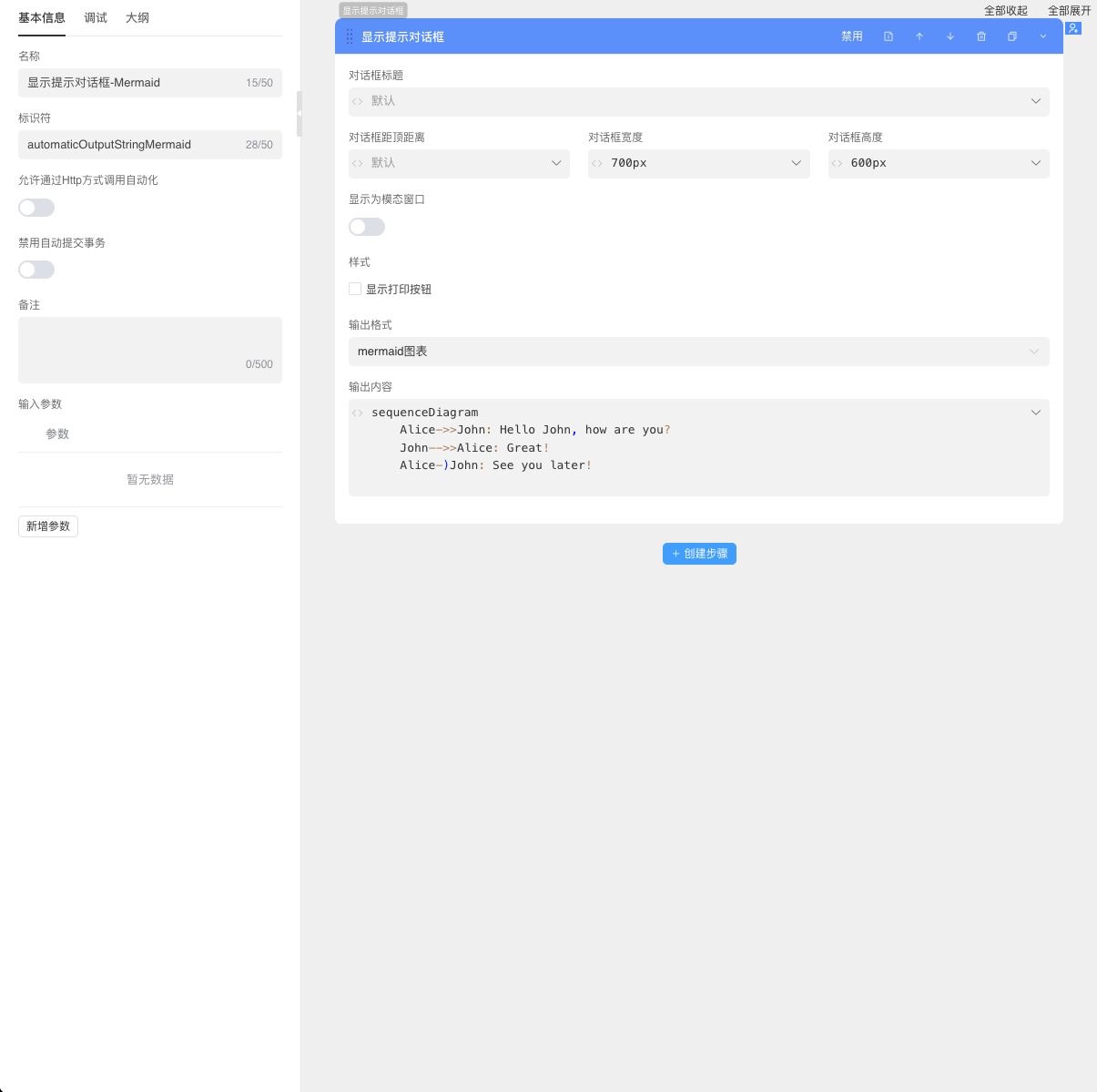The image size is (1097, 1092).
Task: Click expression icon in 对话框标题 field
Action: pos(358,101)
